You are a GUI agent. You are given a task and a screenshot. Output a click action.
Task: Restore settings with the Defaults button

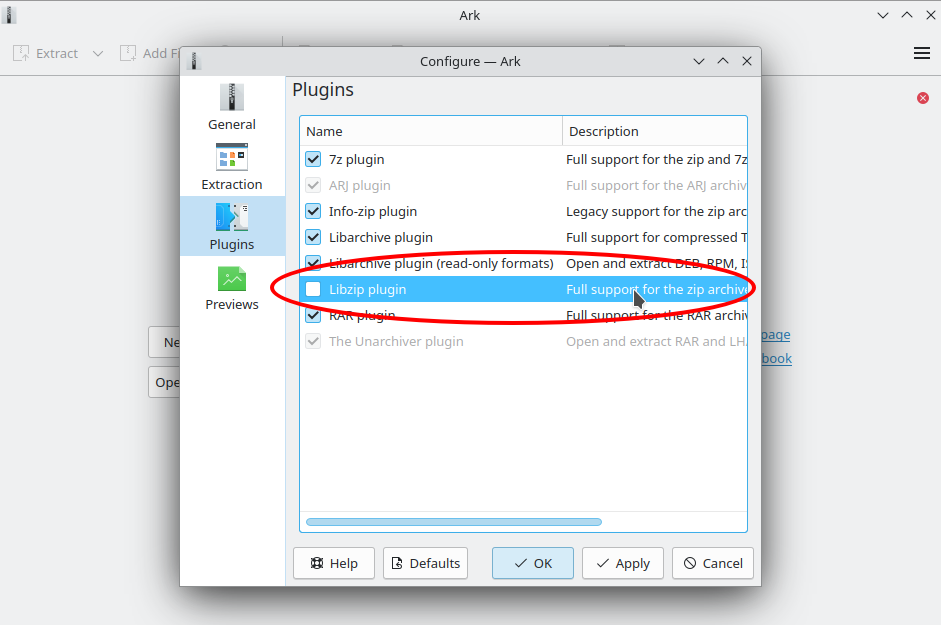(x=425, y=563)
